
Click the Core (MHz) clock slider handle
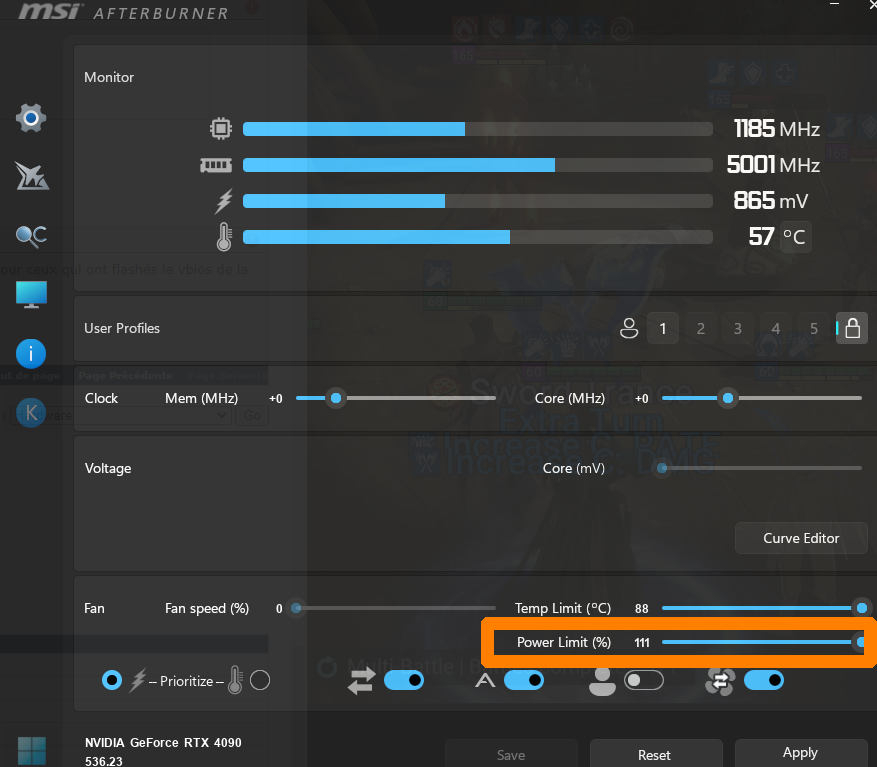(728, 398)
